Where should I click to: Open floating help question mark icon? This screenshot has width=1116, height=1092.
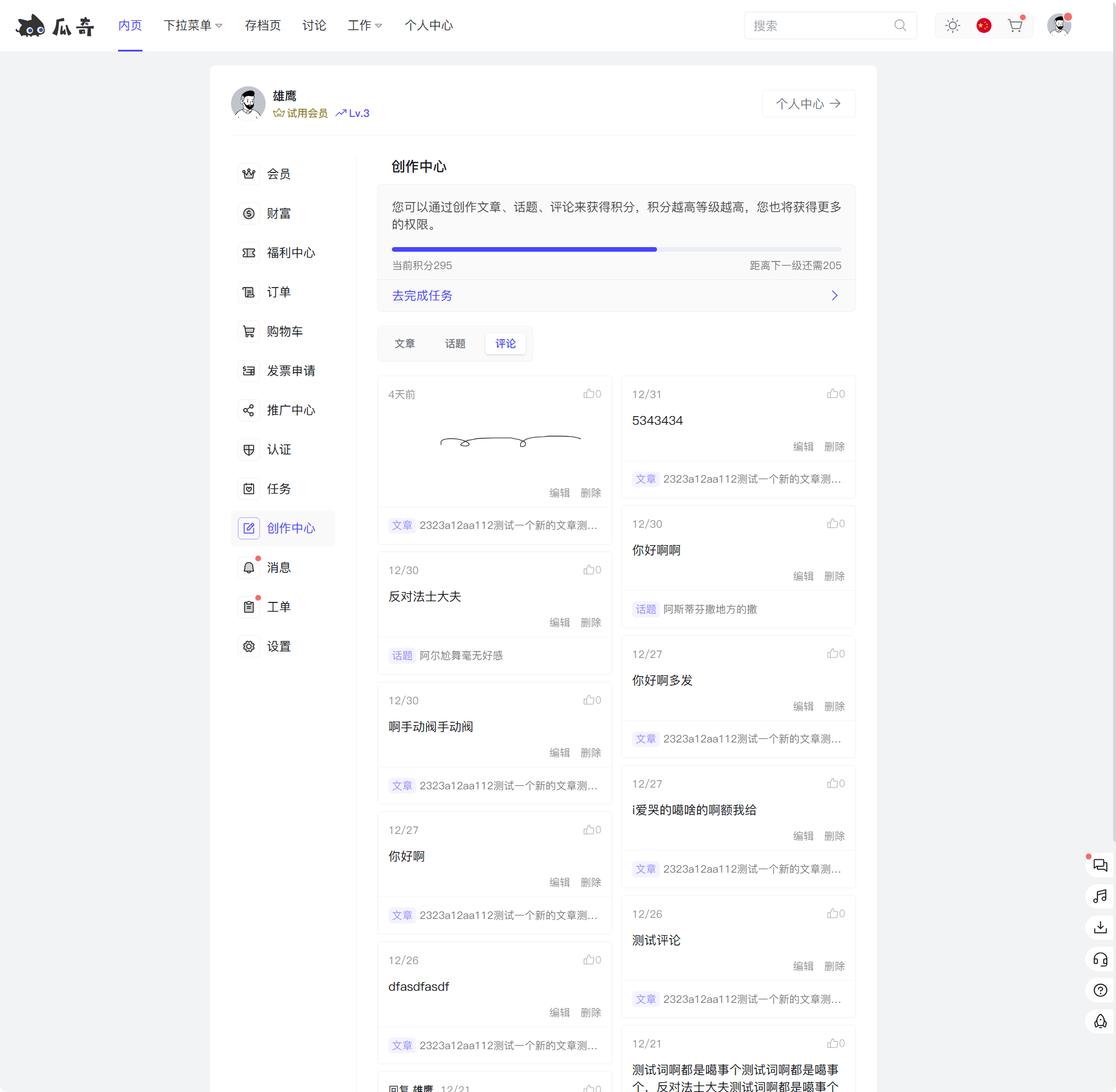tap(1100, 990)
